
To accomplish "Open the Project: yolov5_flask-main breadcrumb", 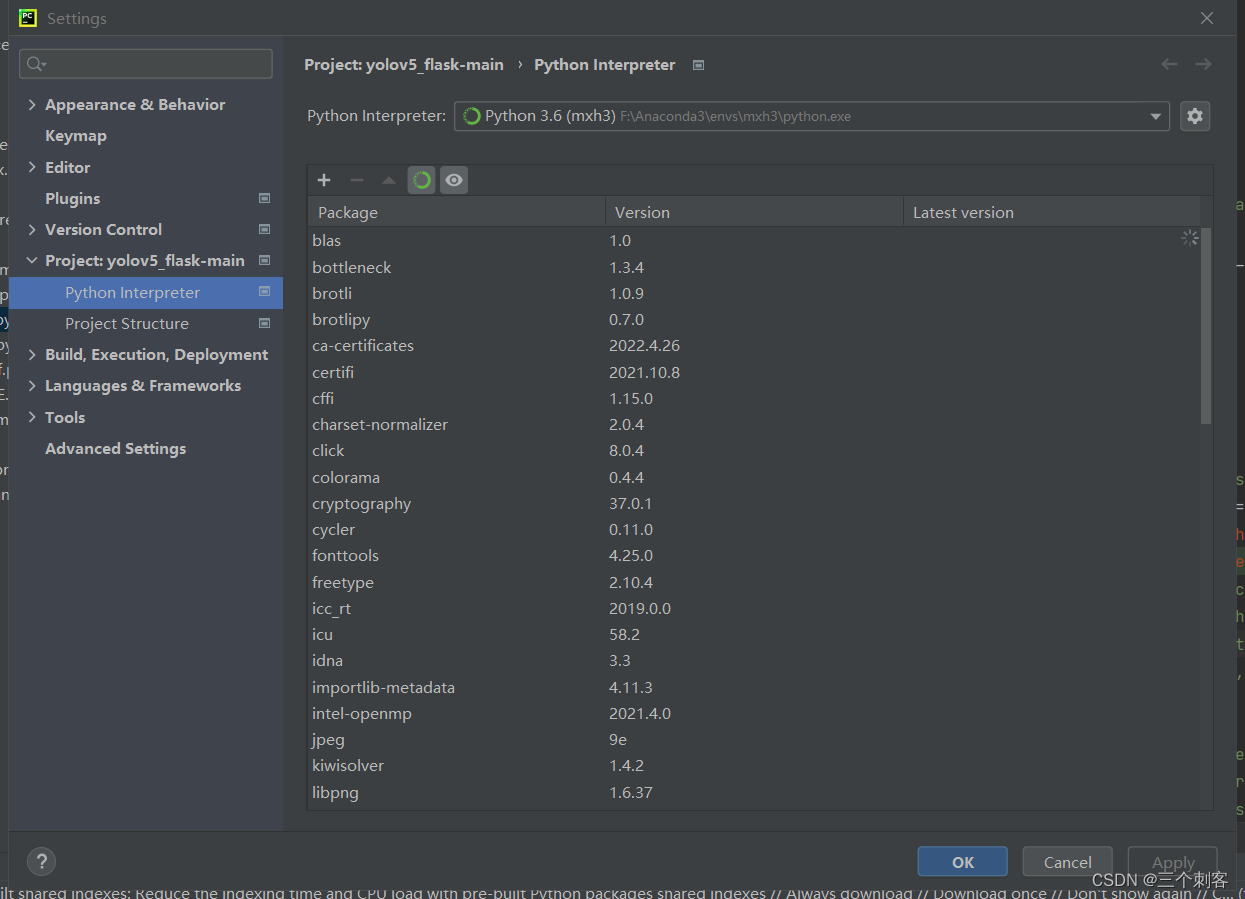I will coord(403,64).
